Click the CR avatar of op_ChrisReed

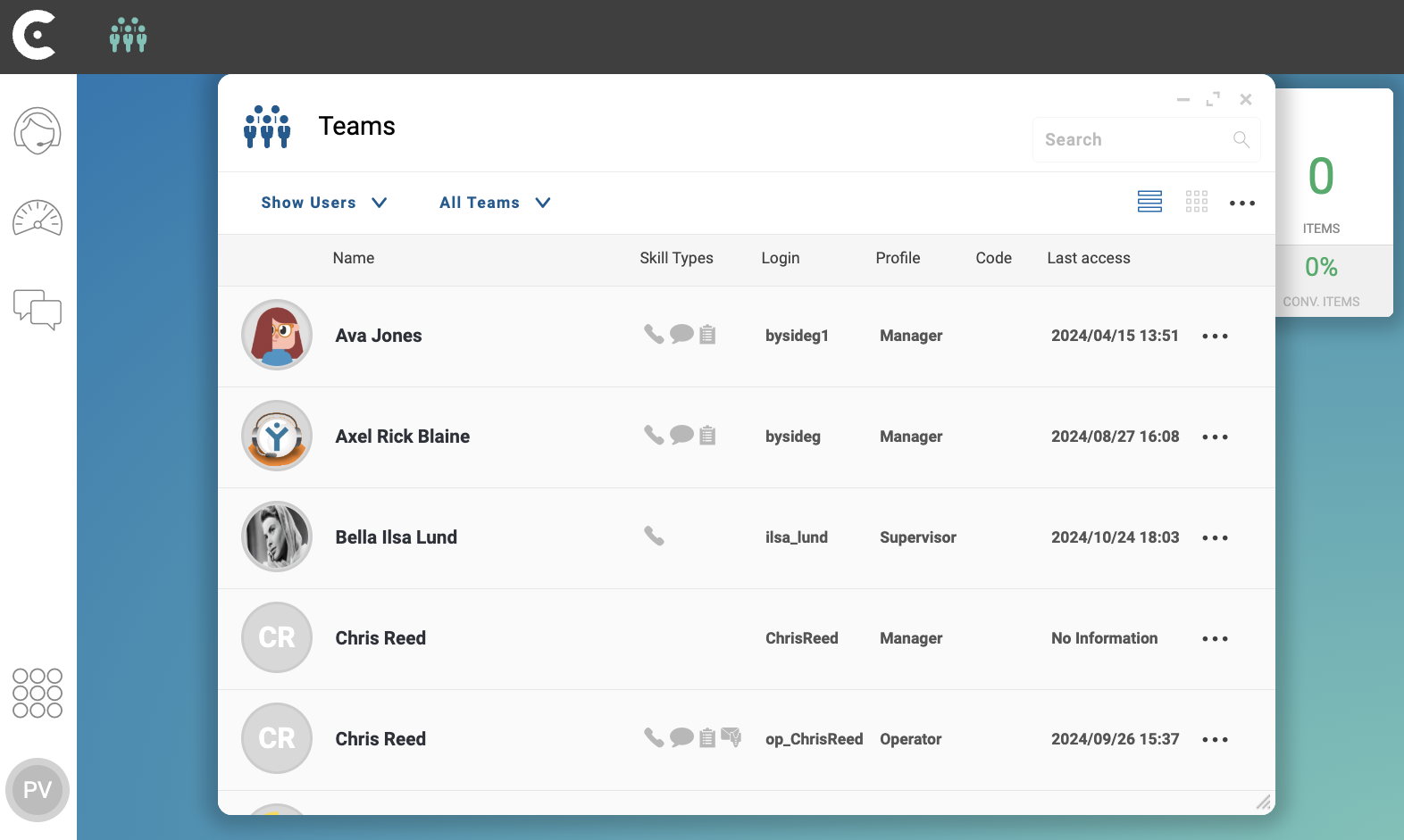pos(277,738)
